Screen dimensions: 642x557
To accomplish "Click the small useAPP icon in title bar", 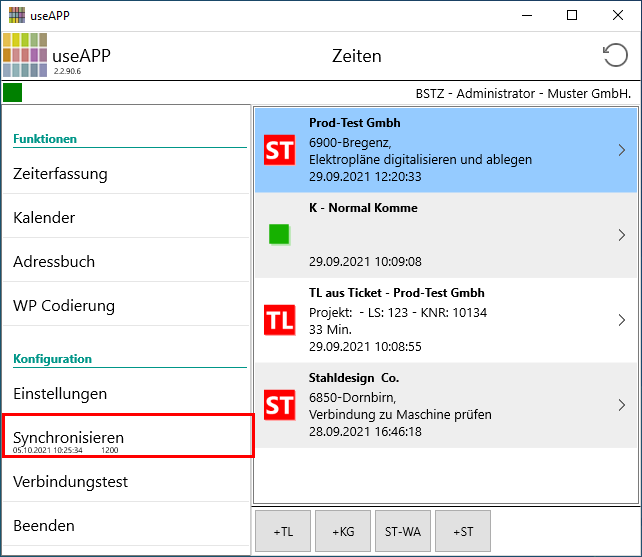I will (x=17, y=15).
